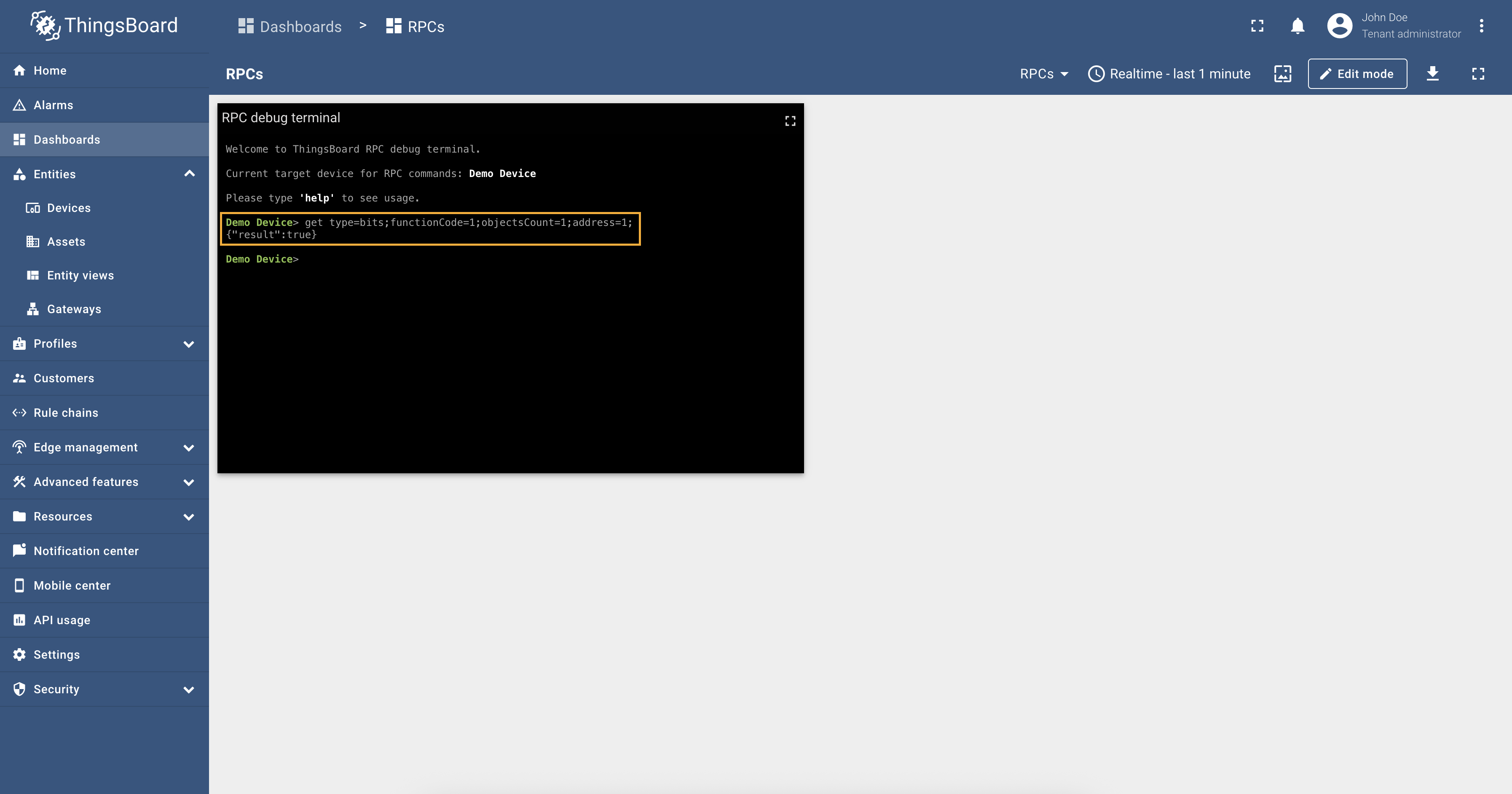Open the Realtime time window selector
The image size is (1512, 794).
1169,74
